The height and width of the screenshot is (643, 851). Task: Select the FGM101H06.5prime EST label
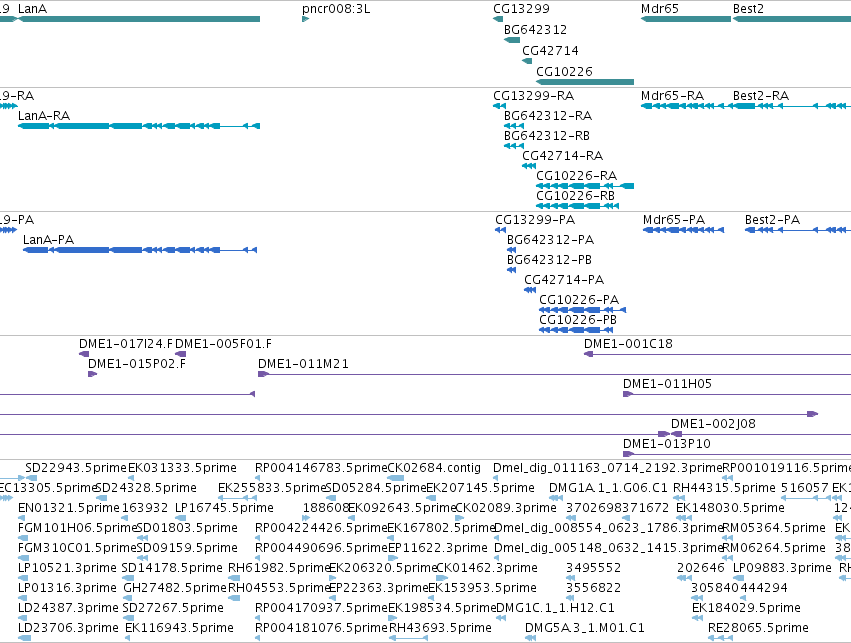pyautogui.click(x=77, y=528)
